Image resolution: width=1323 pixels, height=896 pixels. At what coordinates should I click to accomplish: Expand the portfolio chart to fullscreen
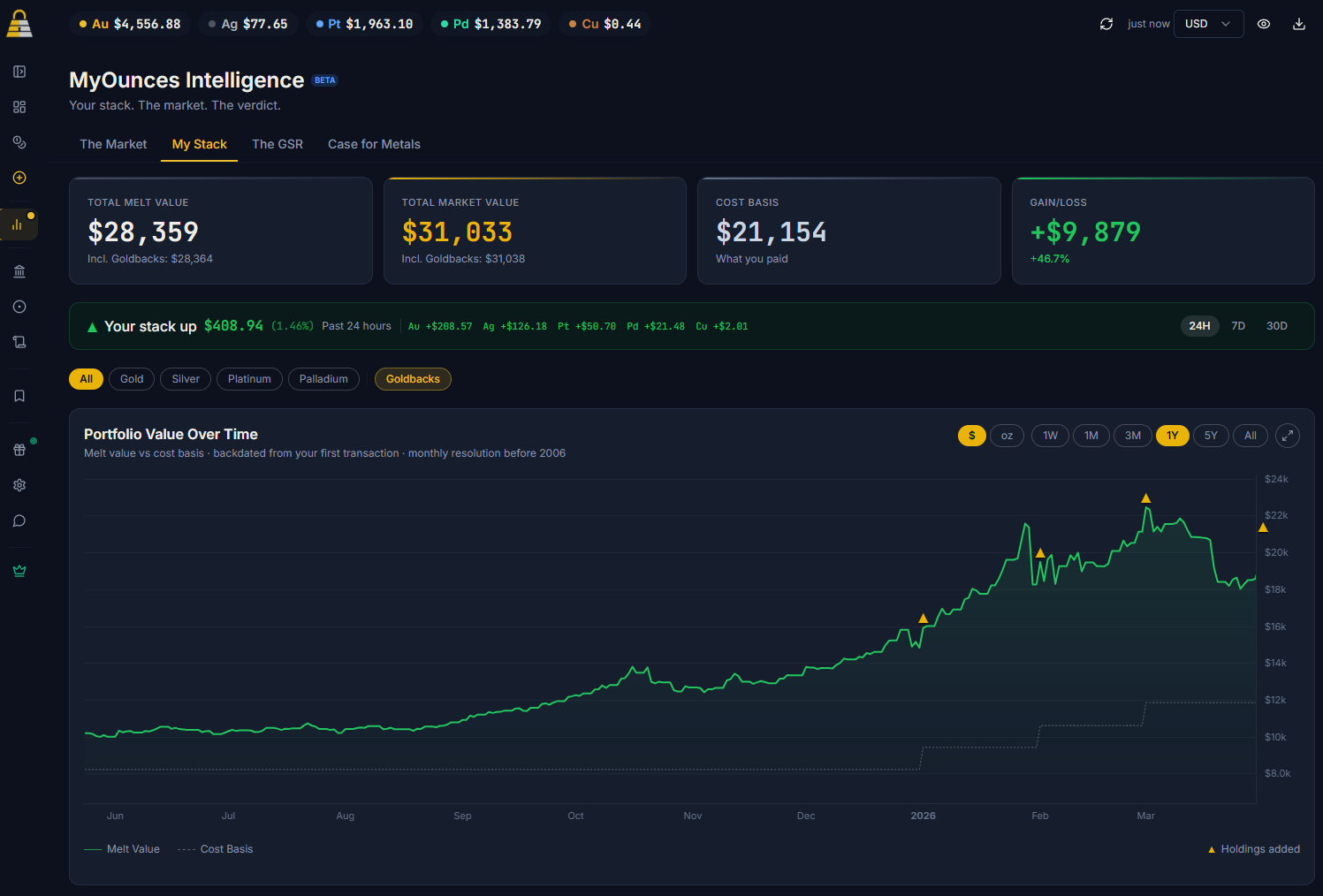coord(1288,435)
